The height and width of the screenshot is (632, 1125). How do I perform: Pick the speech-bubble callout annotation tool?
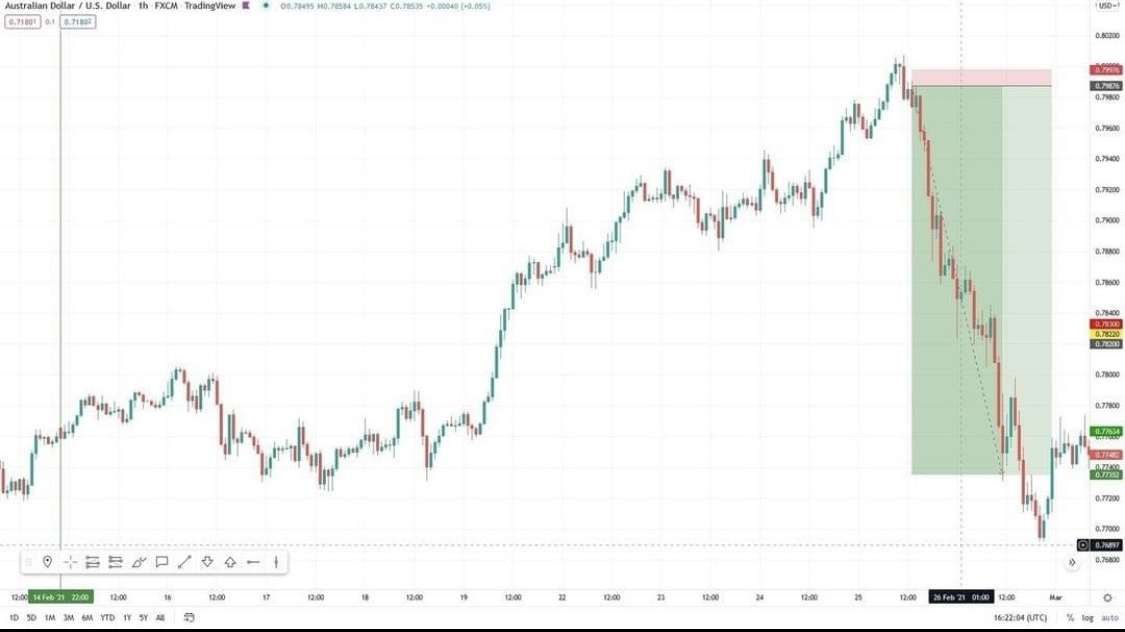pyautogui.click(x=161, y=562)
